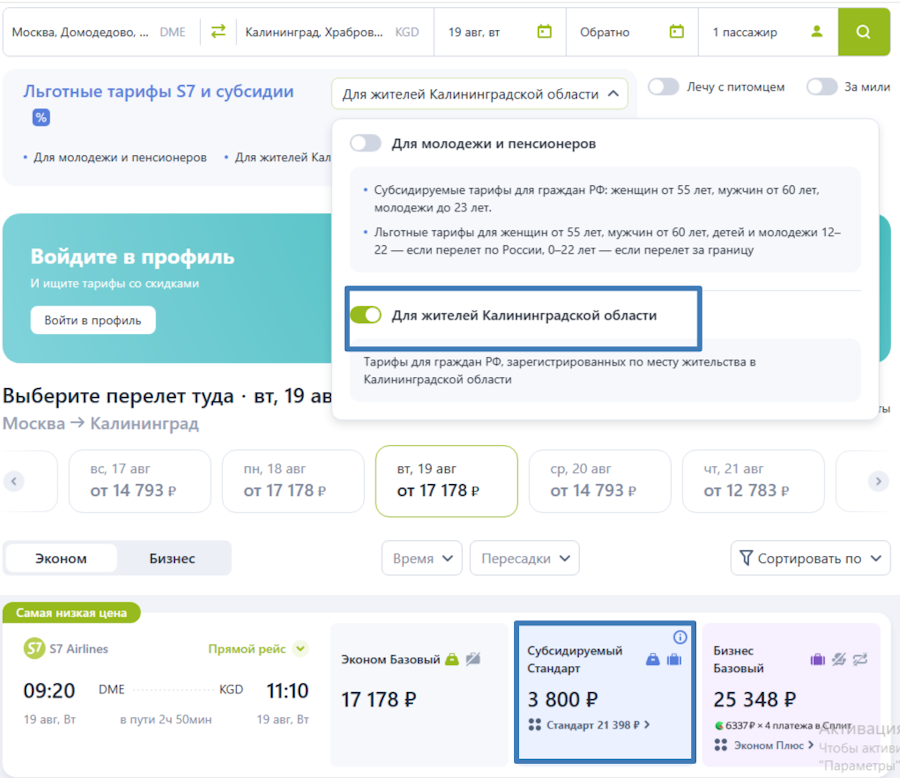Click the Войти в профиль button
The height and width of the screenshot is (778, 900).
click(93, 320)
